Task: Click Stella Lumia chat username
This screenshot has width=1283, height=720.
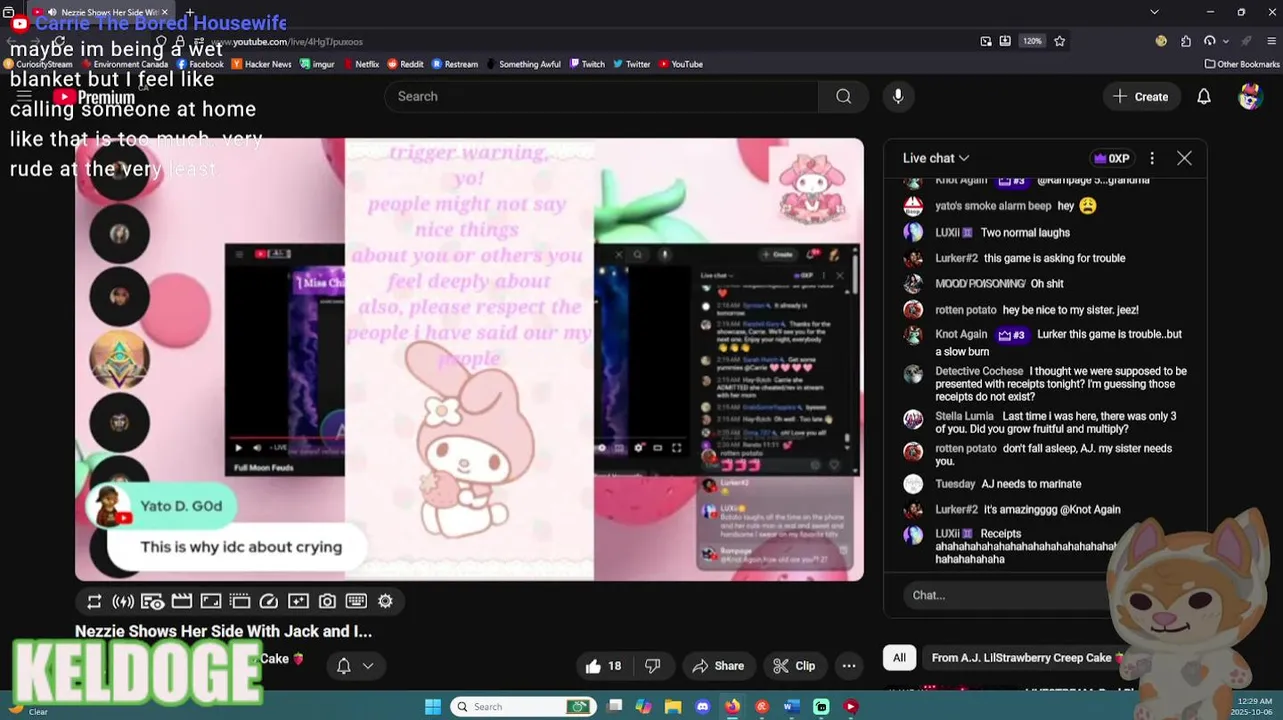Action: tap(964, 416)
